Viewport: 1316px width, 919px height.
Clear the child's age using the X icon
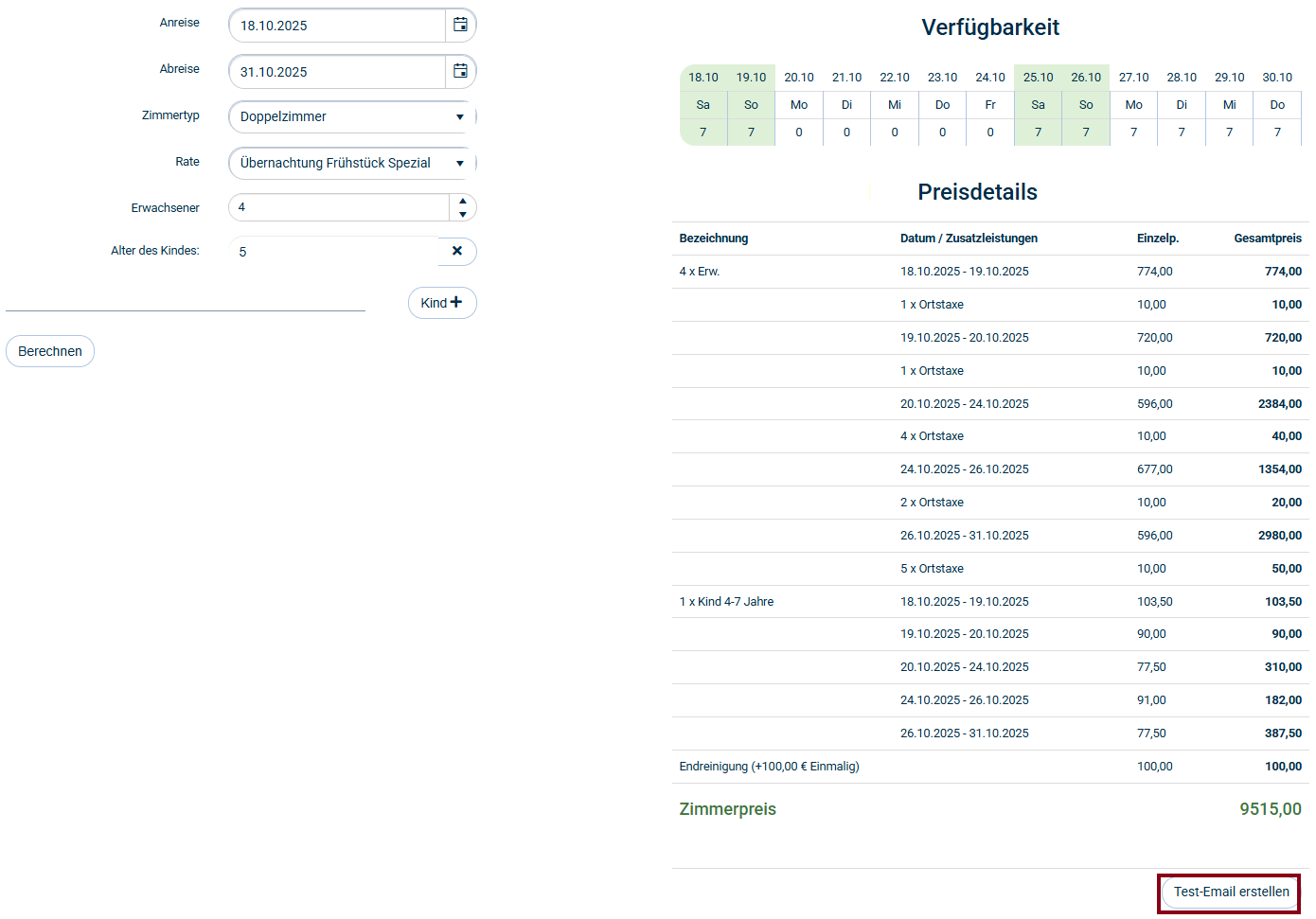457,251
